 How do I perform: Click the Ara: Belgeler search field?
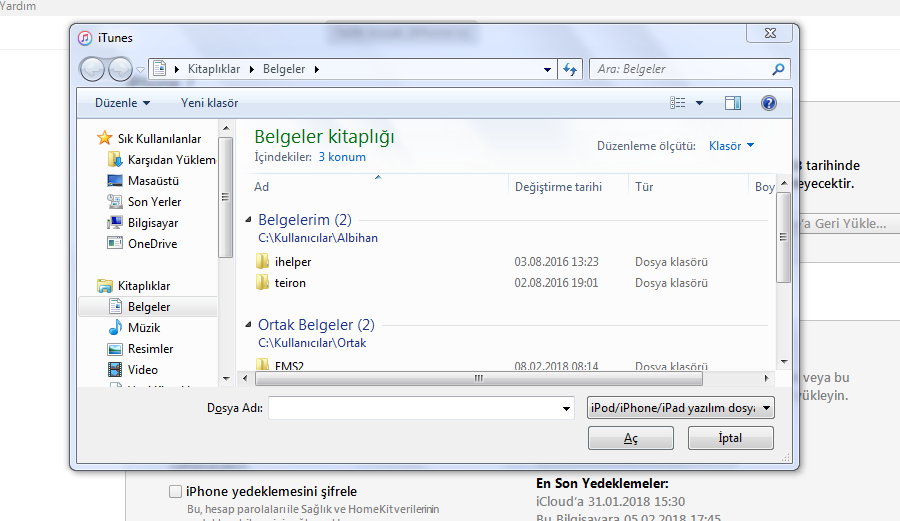680,69
